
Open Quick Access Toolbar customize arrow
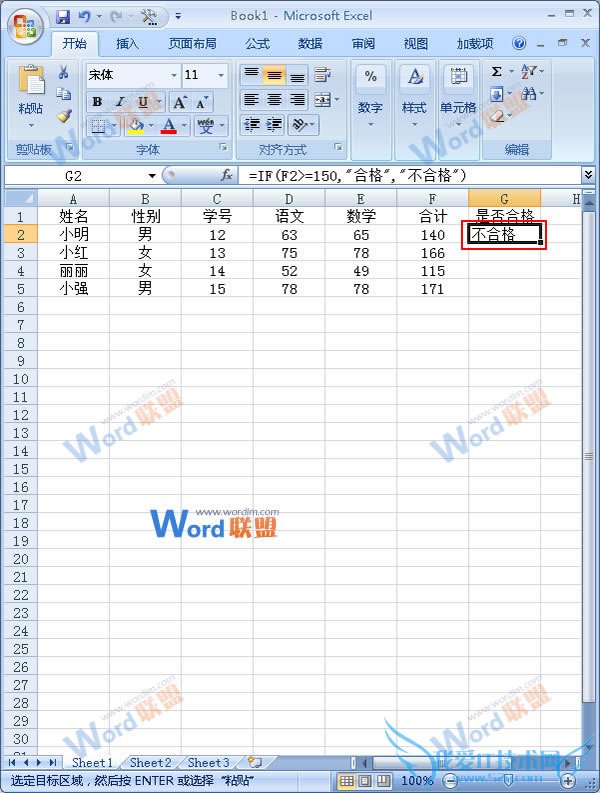[178, 16]
